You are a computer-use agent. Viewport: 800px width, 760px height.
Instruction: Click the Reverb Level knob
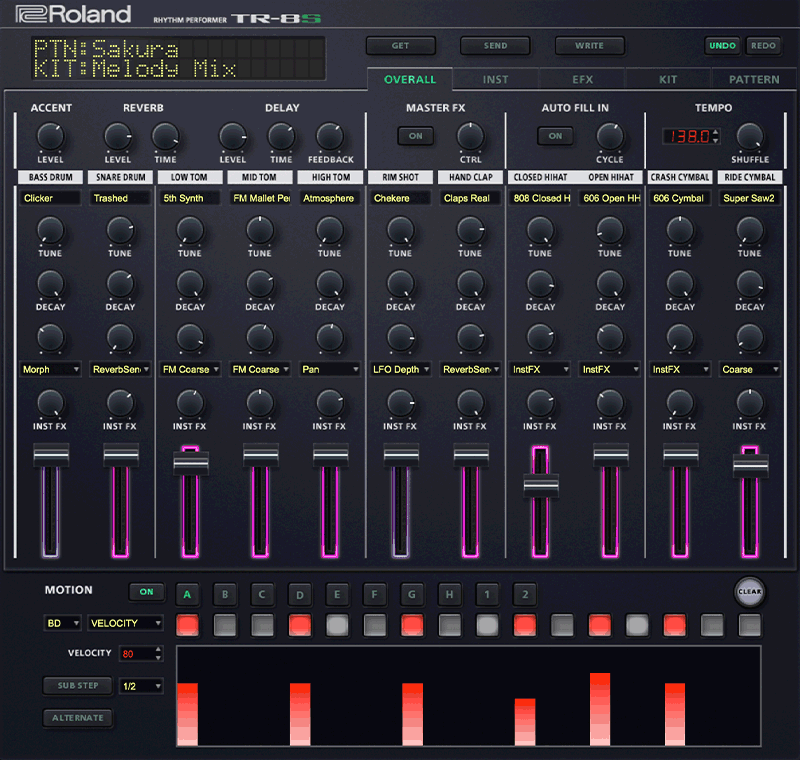[x=118, y=136]
